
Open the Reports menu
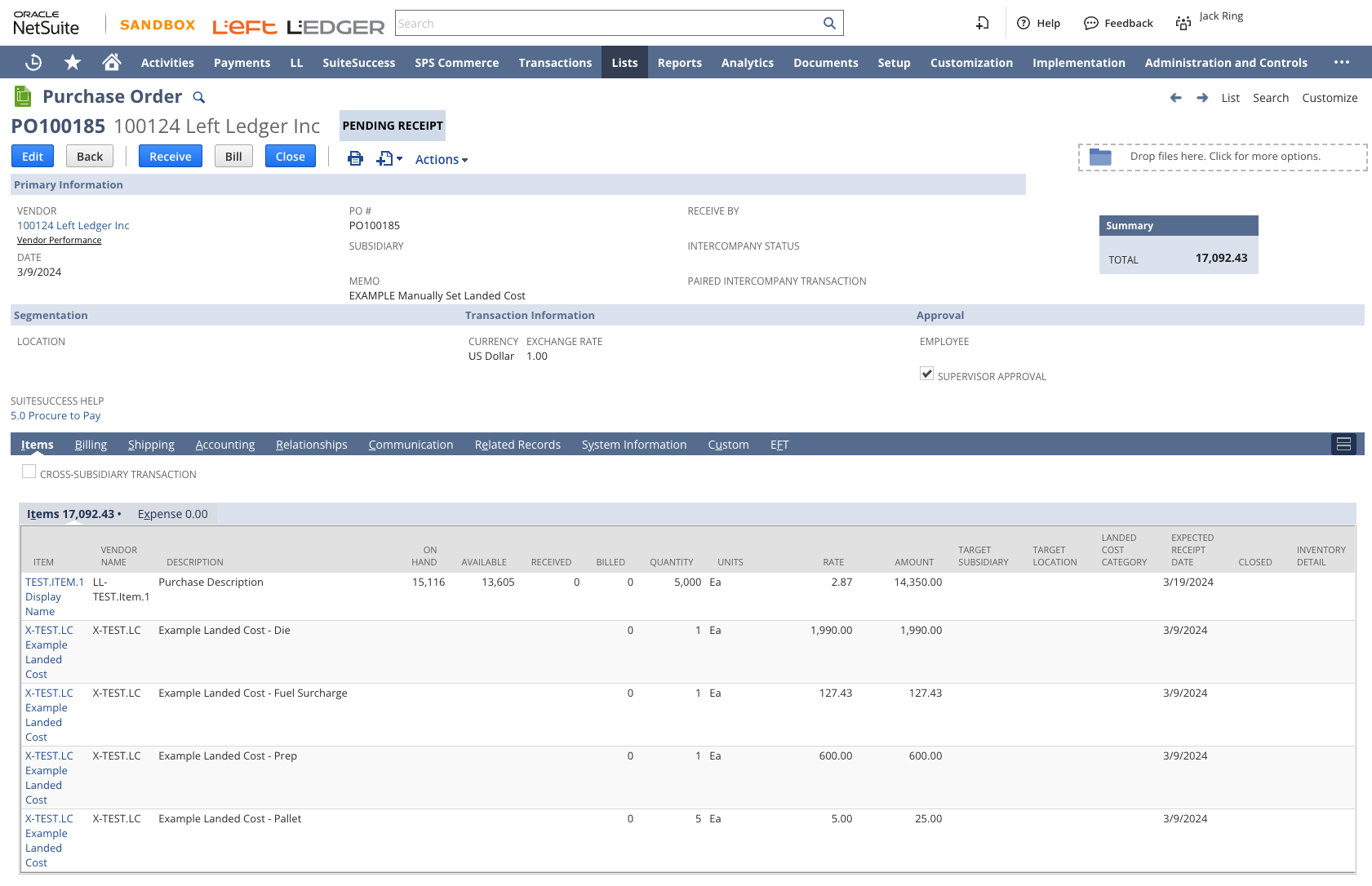(679, 63)
